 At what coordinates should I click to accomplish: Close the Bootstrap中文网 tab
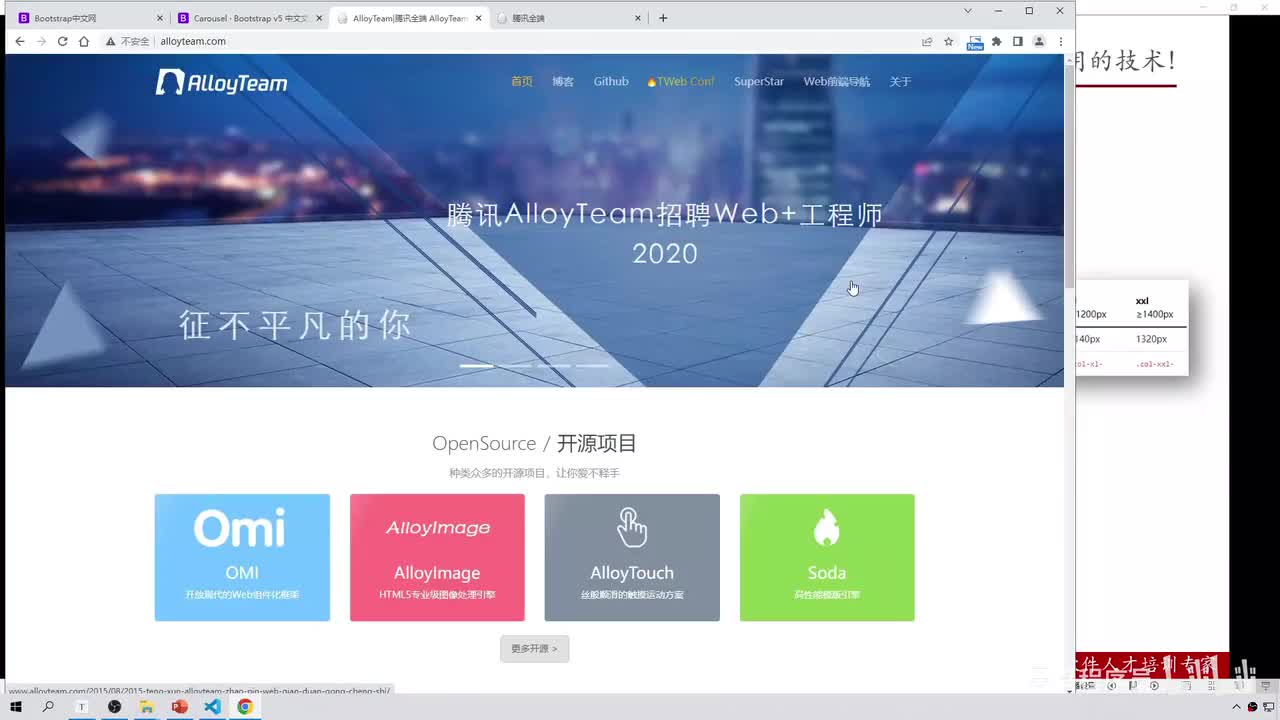tap(160, 18)
